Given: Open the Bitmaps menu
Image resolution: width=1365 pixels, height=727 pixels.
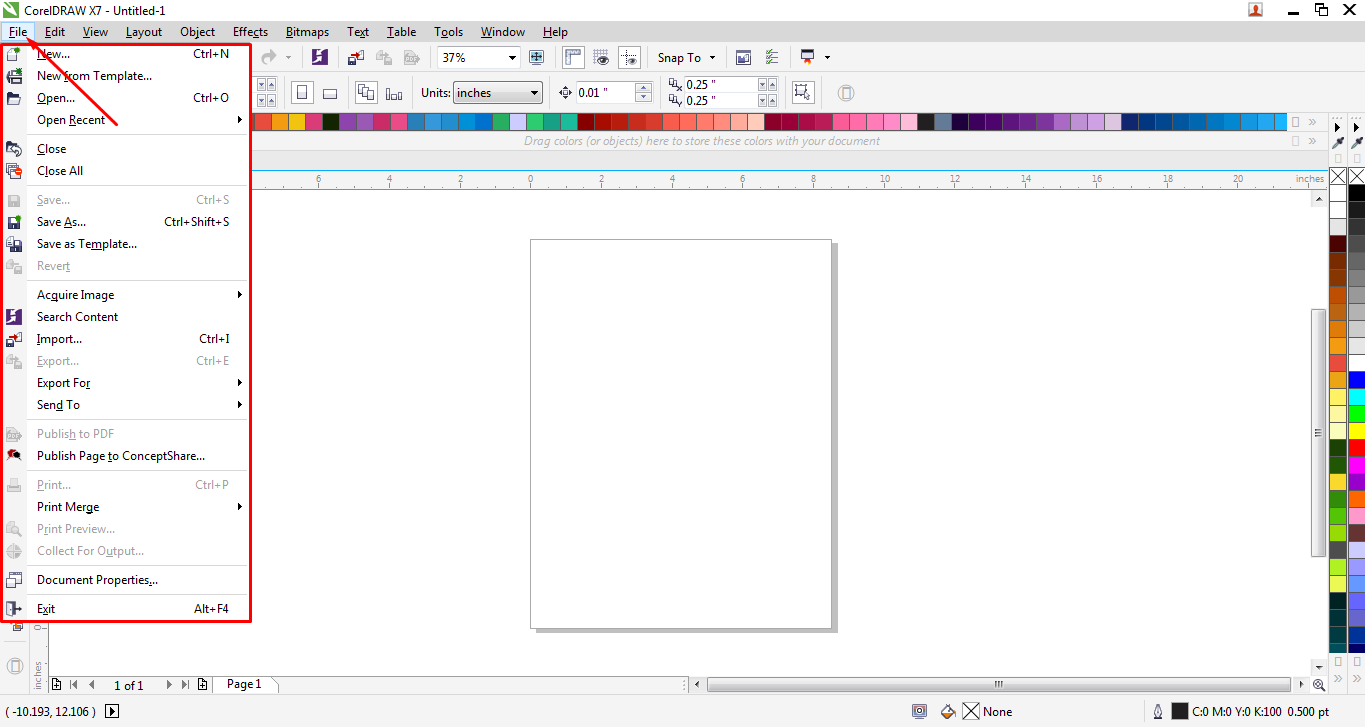Looking at the screenshot, I should (x=307, y=31).
